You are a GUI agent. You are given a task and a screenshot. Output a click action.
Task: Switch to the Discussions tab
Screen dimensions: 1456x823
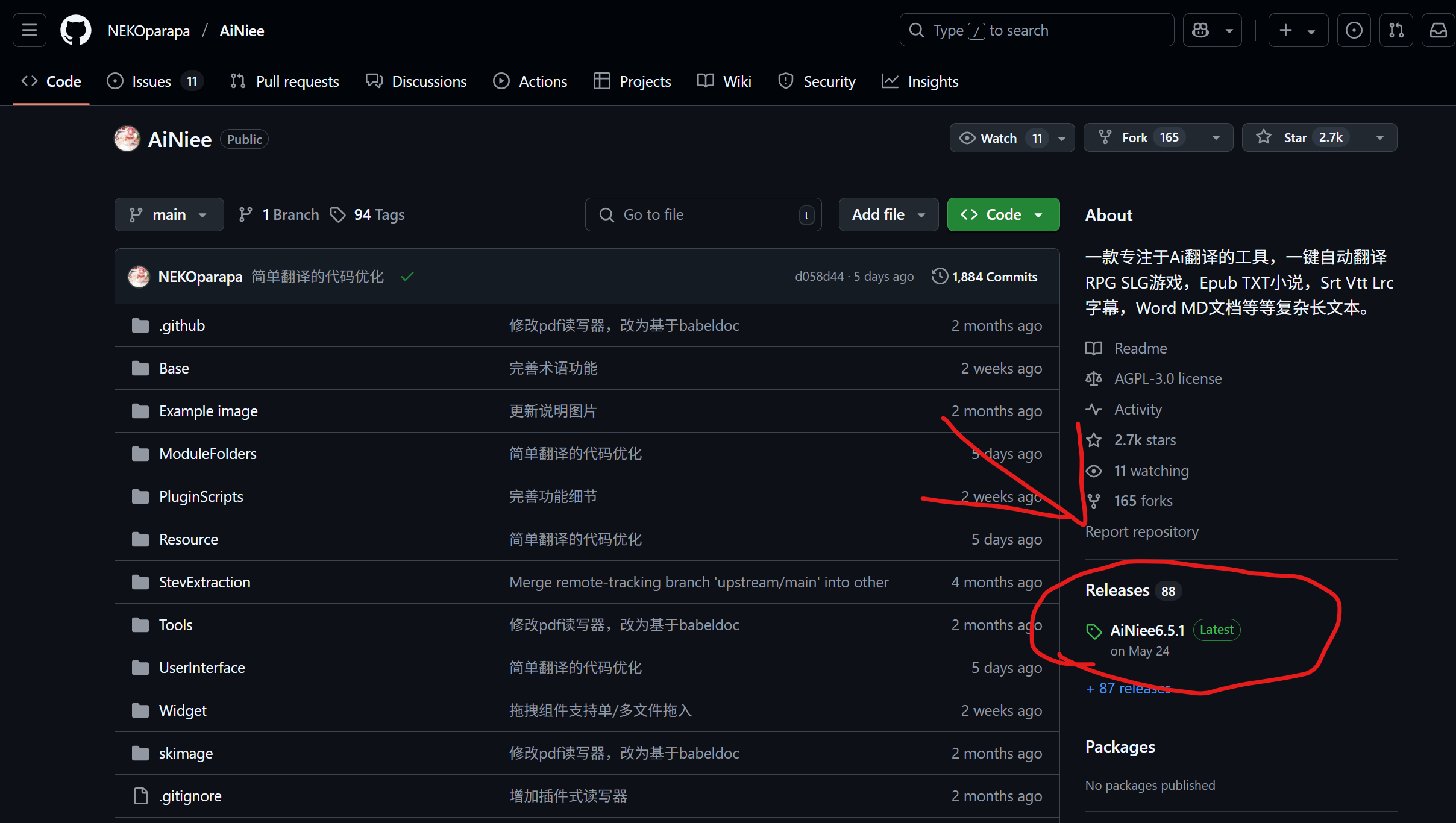pyautogui.click(x=416, y=81)
